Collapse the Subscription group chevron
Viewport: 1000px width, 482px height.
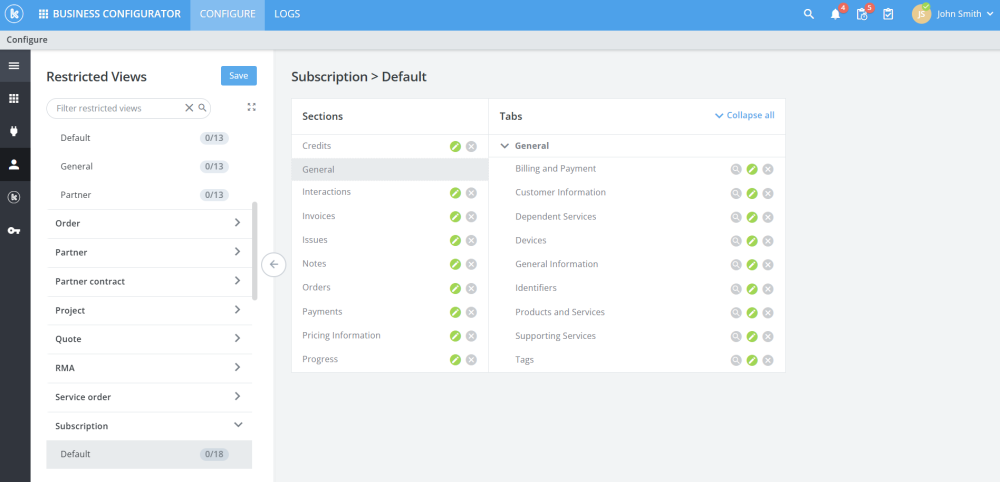tap(237, 425)
